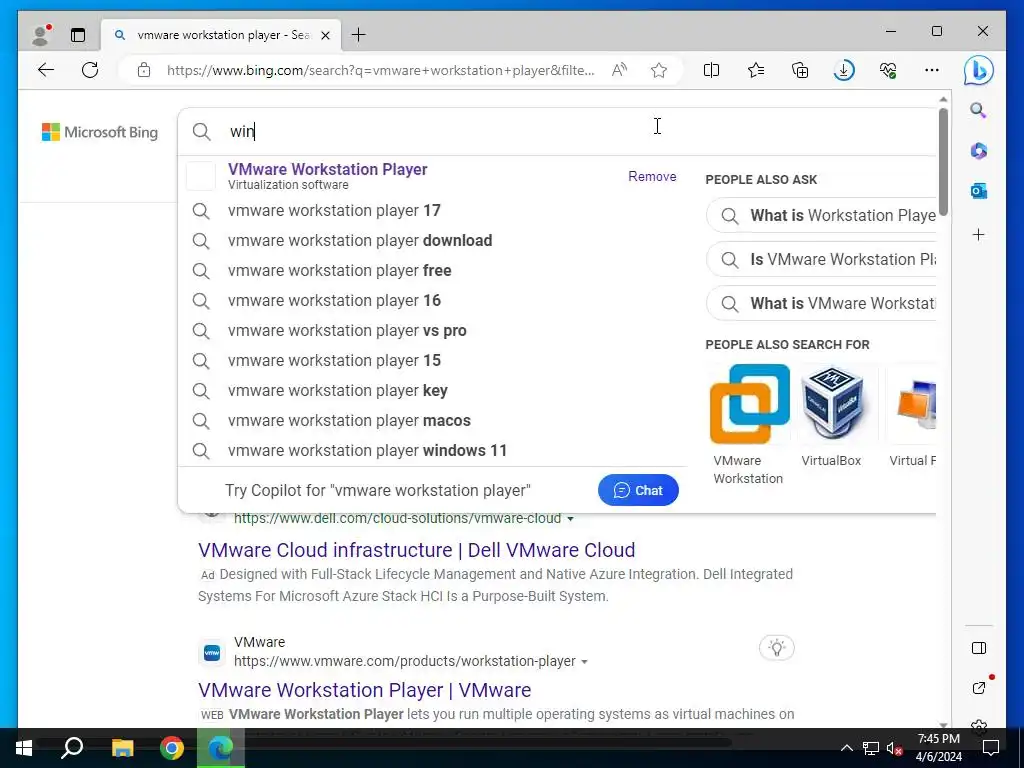1024x768 pixels.
Task: Click 'What is VMware Workstat' question pill
Action: [x=822, y=303]
